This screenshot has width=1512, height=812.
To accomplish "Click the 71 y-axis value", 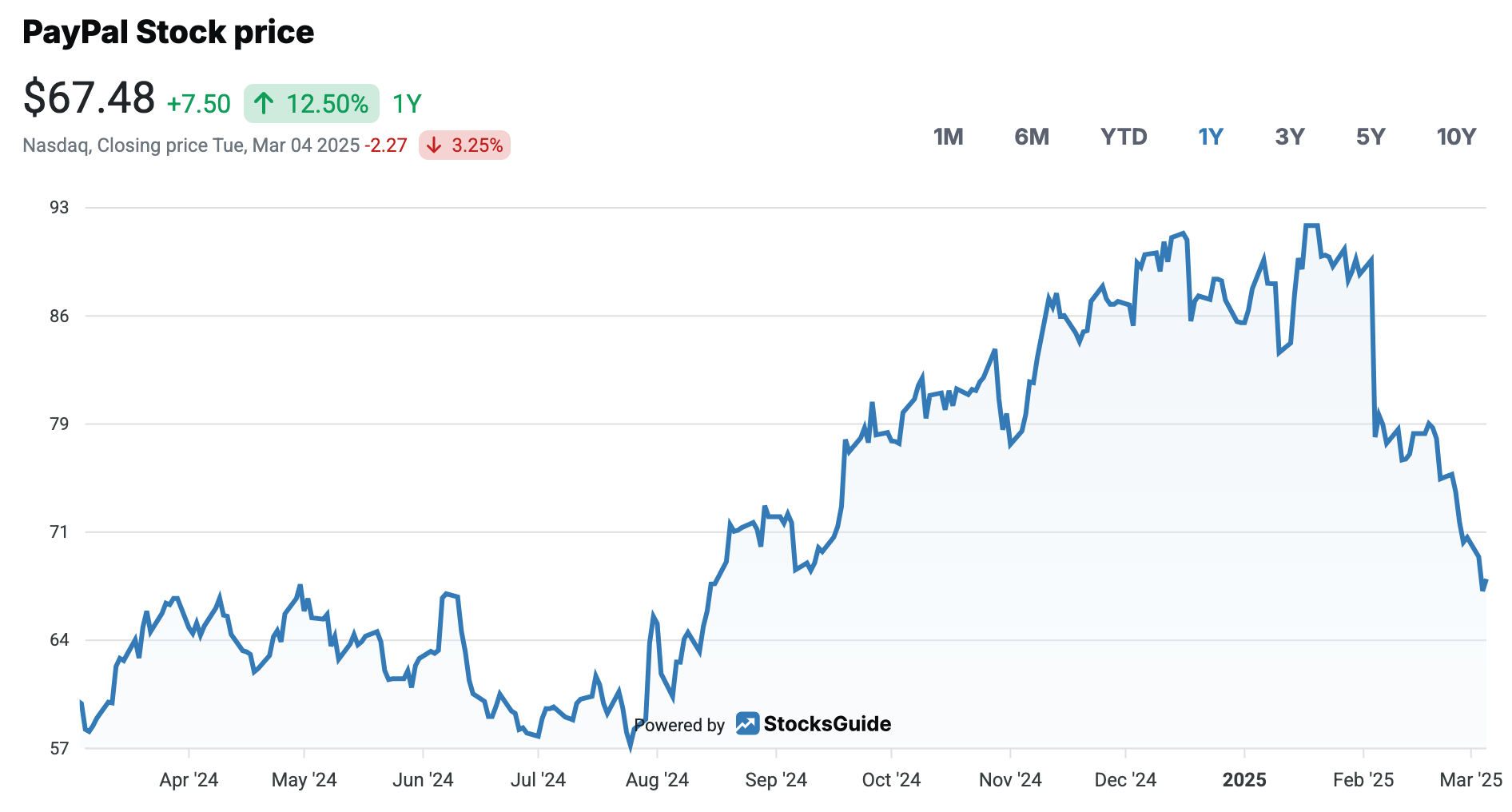I will (59, 531).
